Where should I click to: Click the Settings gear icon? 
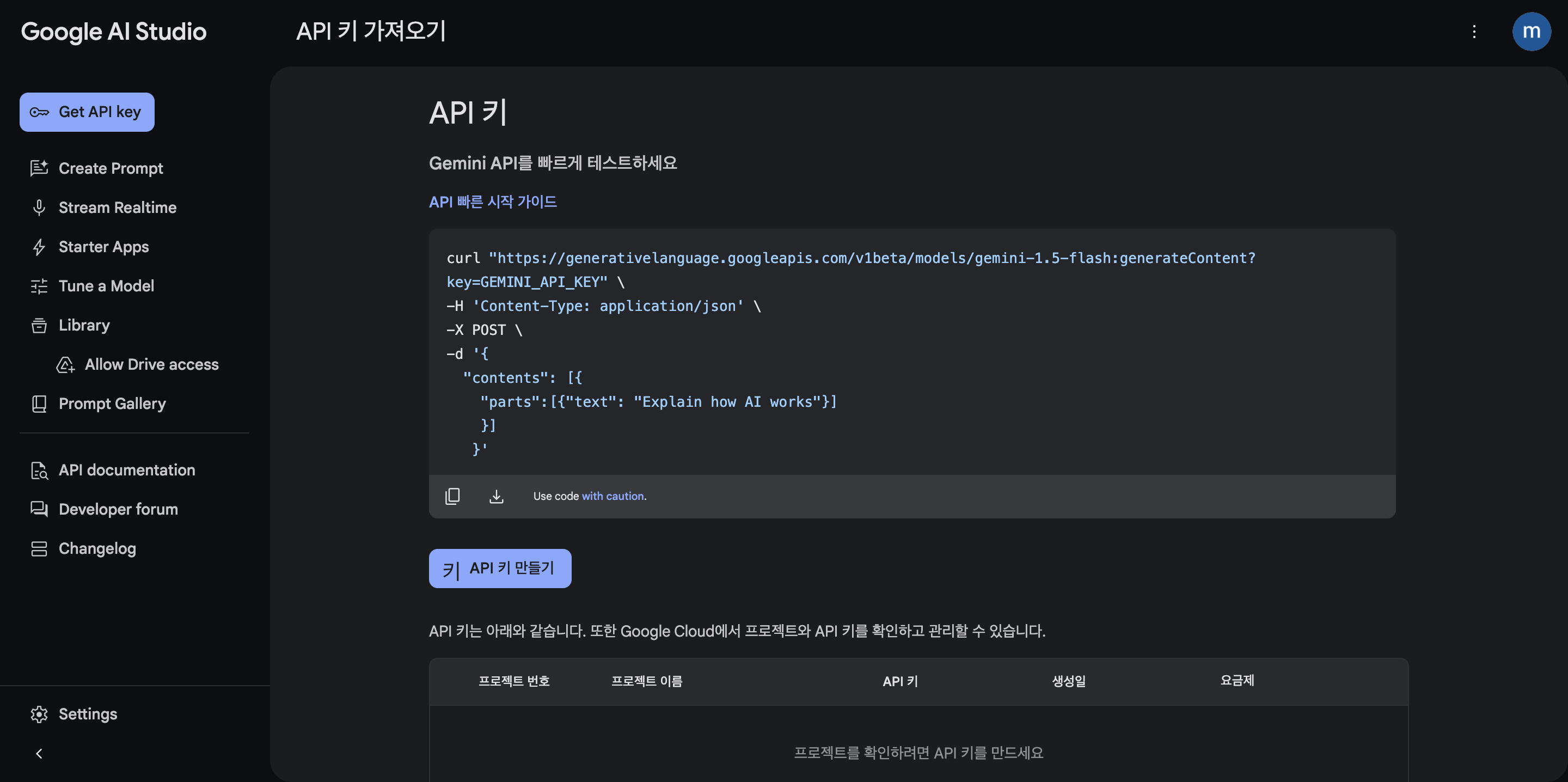(39, 714)
